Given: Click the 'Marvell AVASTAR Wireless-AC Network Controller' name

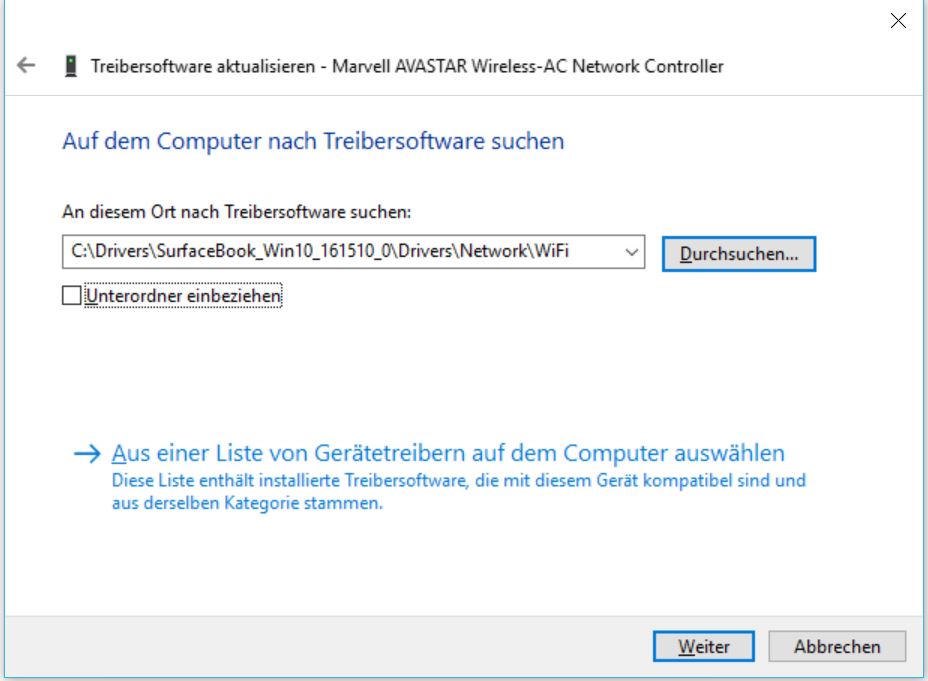Looking at the screenshot, I should [528, 66].
